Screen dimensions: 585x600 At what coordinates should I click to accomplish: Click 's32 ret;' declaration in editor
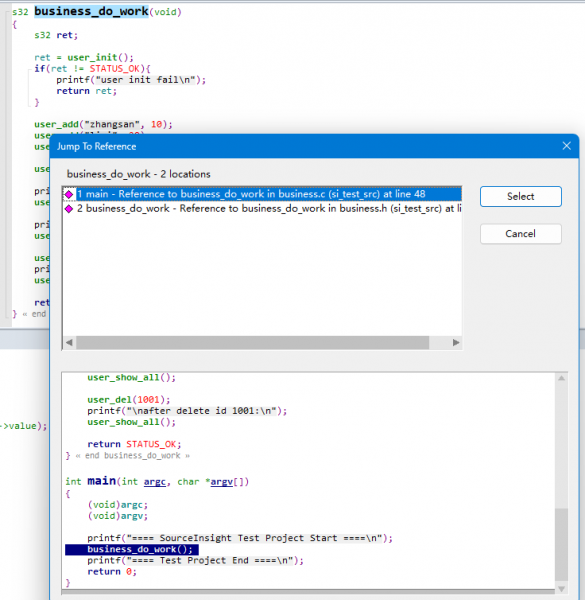56,35
